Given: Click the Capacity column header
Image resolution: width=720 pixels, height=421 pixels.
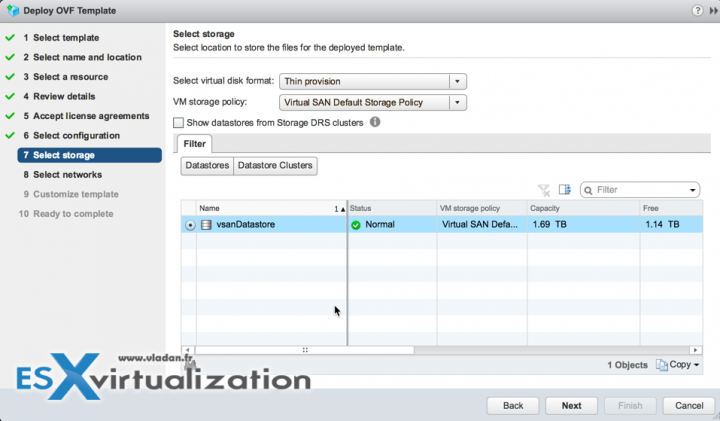Looking at the screenshot, I should 583,208.
